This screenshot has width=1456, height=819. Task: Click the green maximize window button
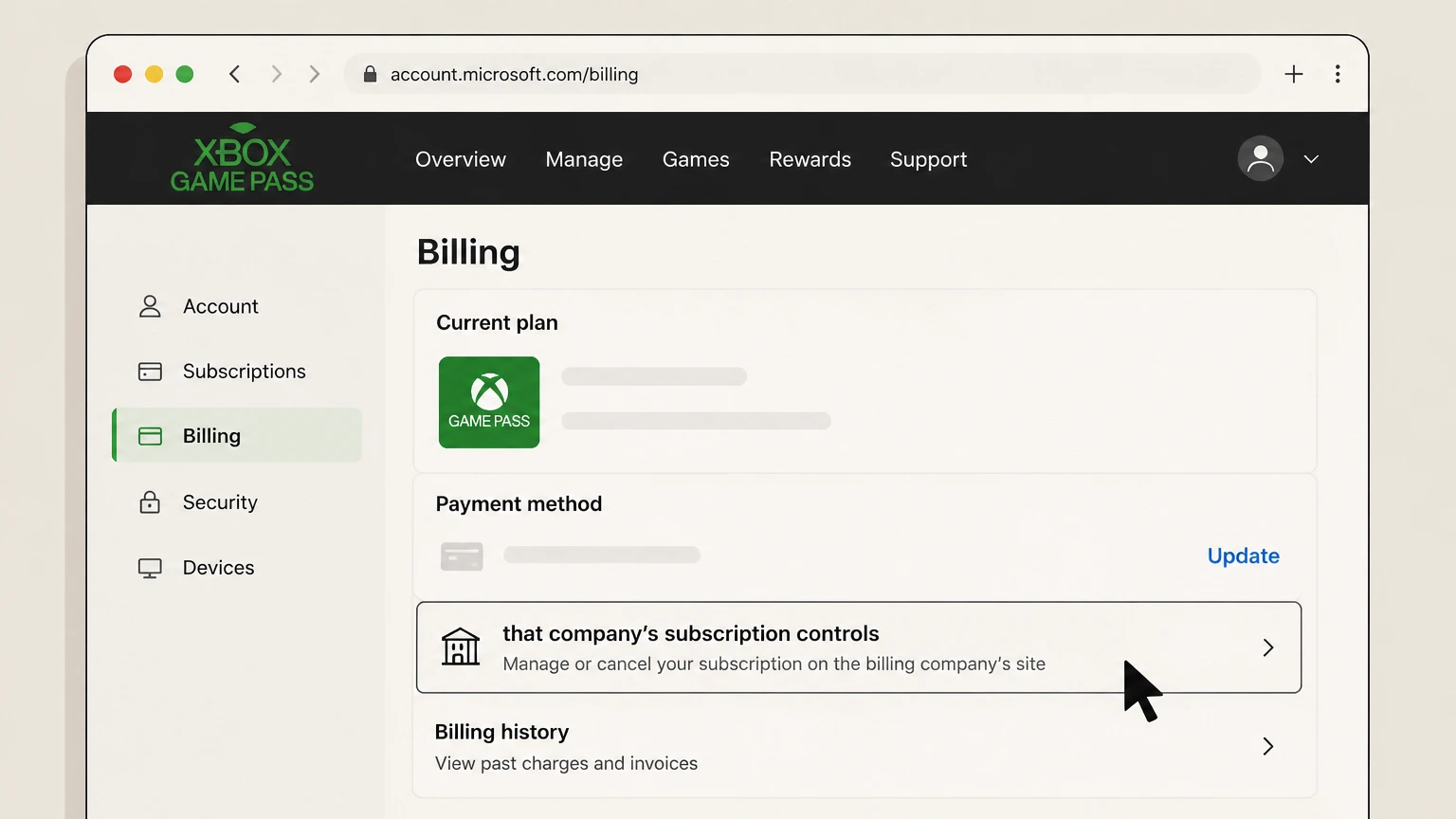pos(185,74)
